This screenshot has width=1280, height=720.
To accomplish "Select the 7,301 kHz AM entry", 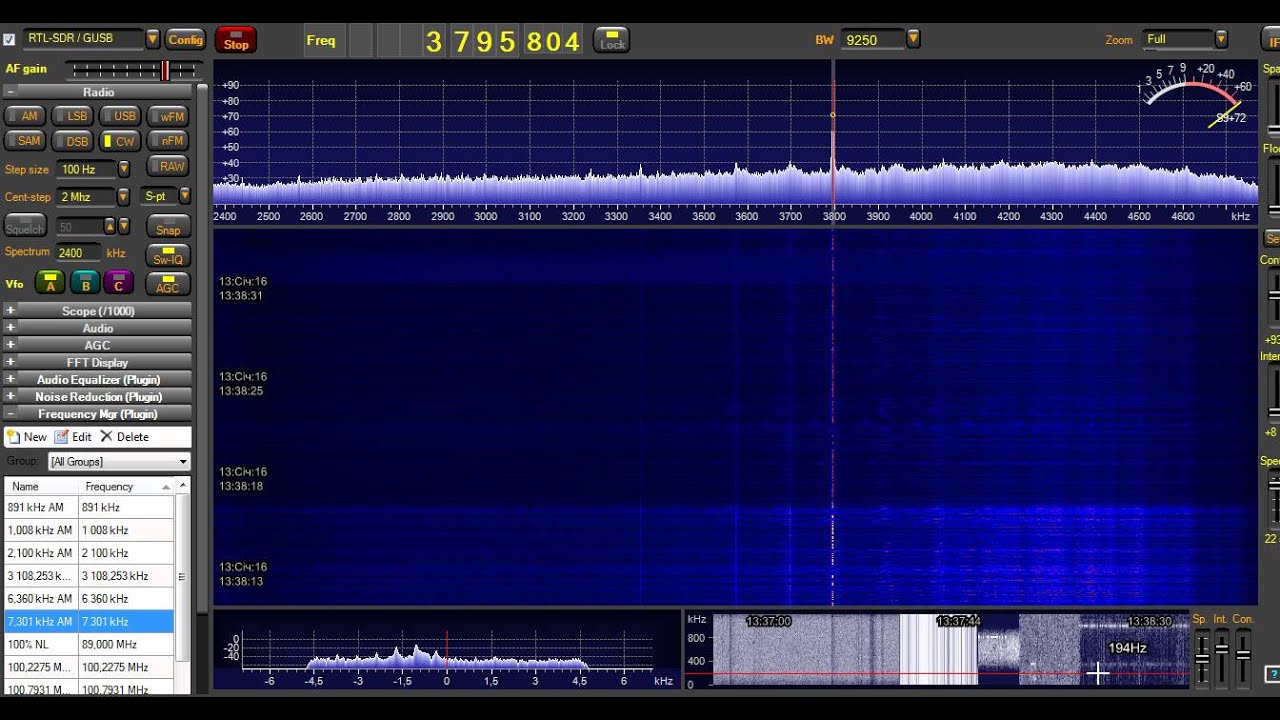I will click(89, 621).
